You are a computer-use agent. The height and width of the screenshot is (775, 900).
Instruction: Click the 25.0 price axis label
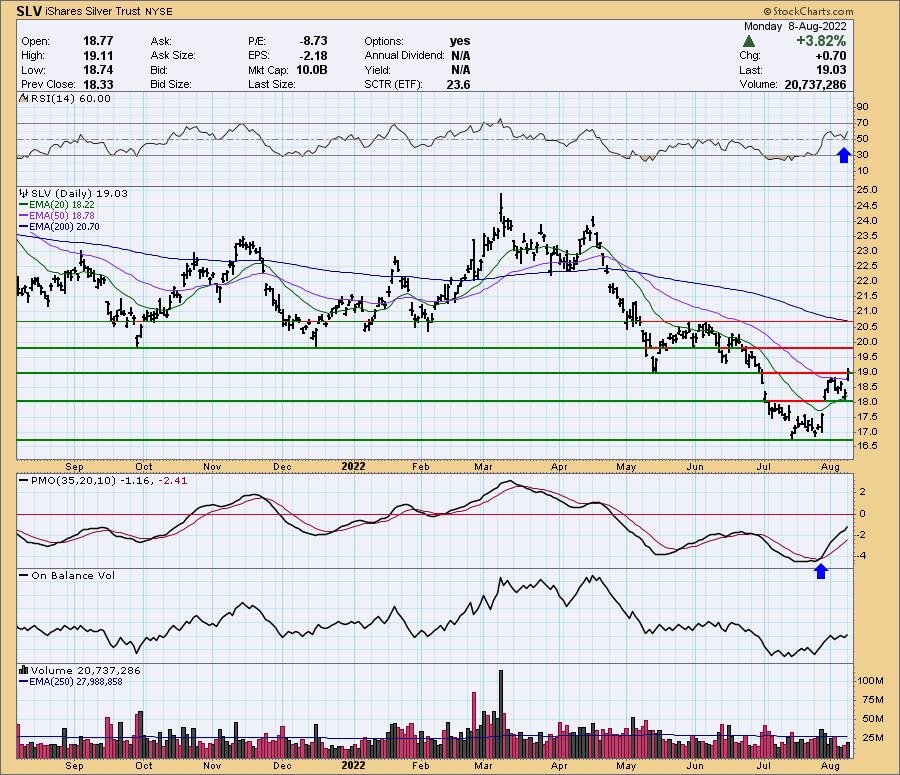867,190
